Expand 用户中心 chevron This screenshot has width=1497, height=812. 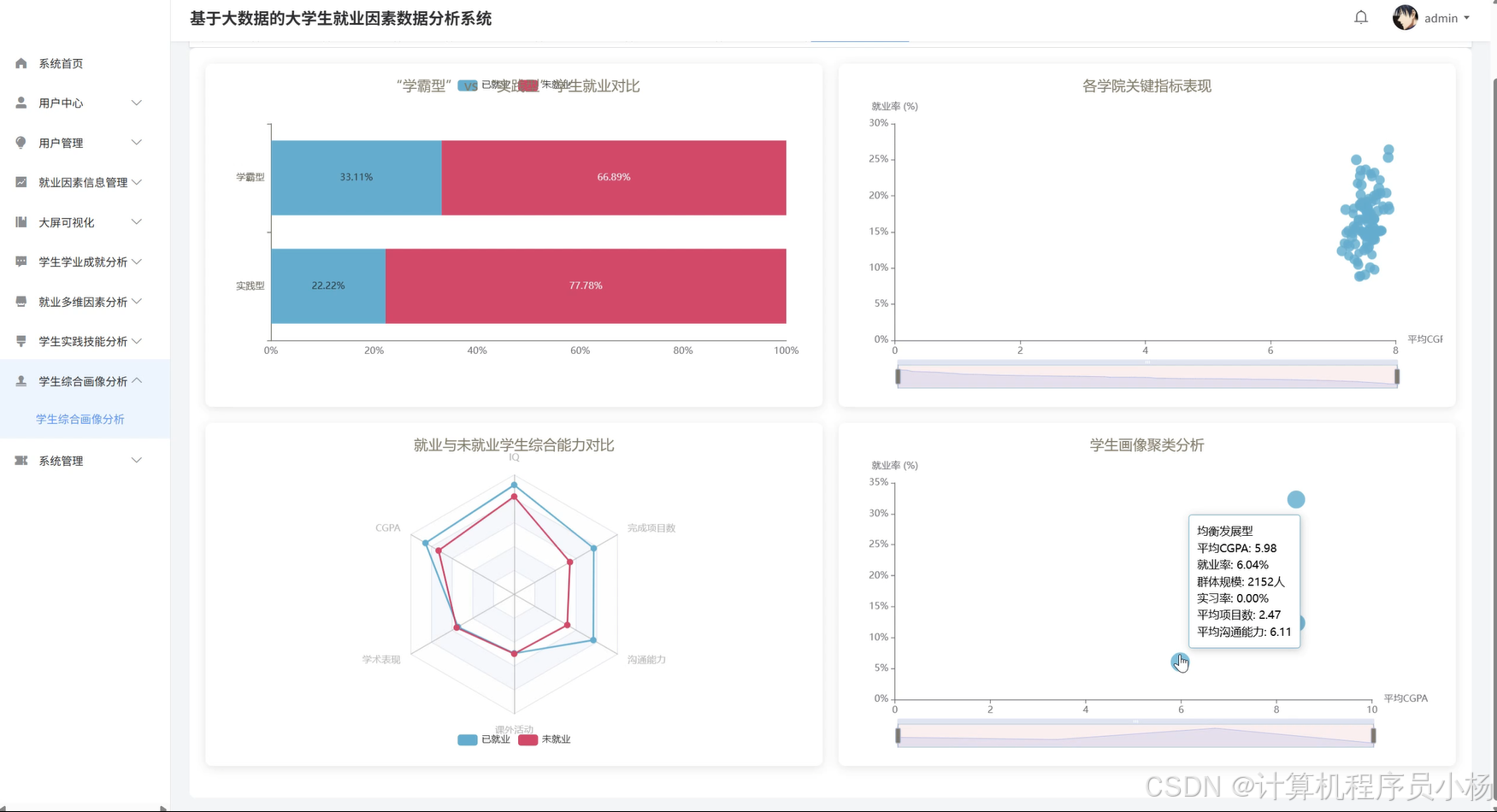pos(137,103)
